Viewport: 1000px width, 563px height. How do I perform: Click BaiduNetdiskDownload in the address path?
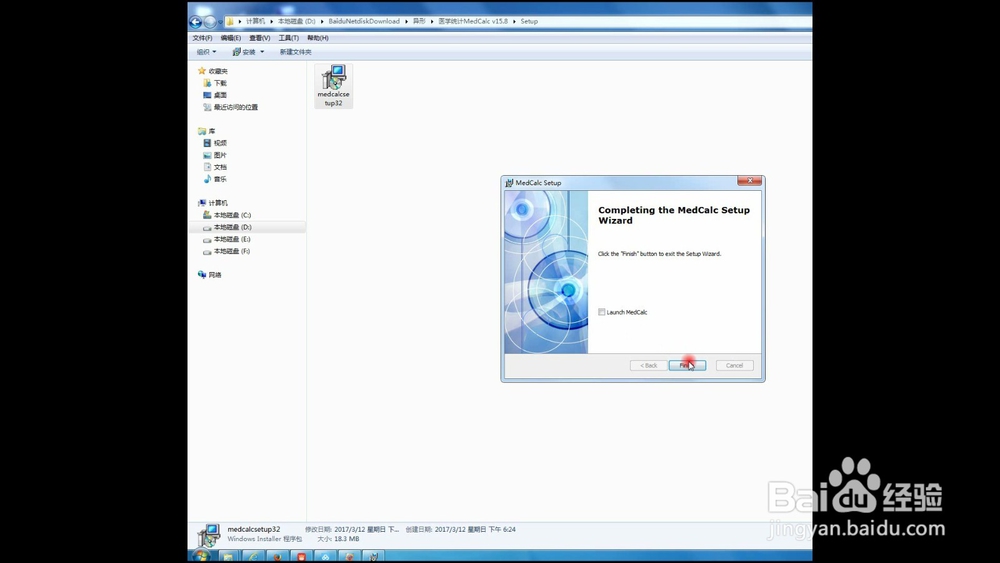click(x=364, y=22)
